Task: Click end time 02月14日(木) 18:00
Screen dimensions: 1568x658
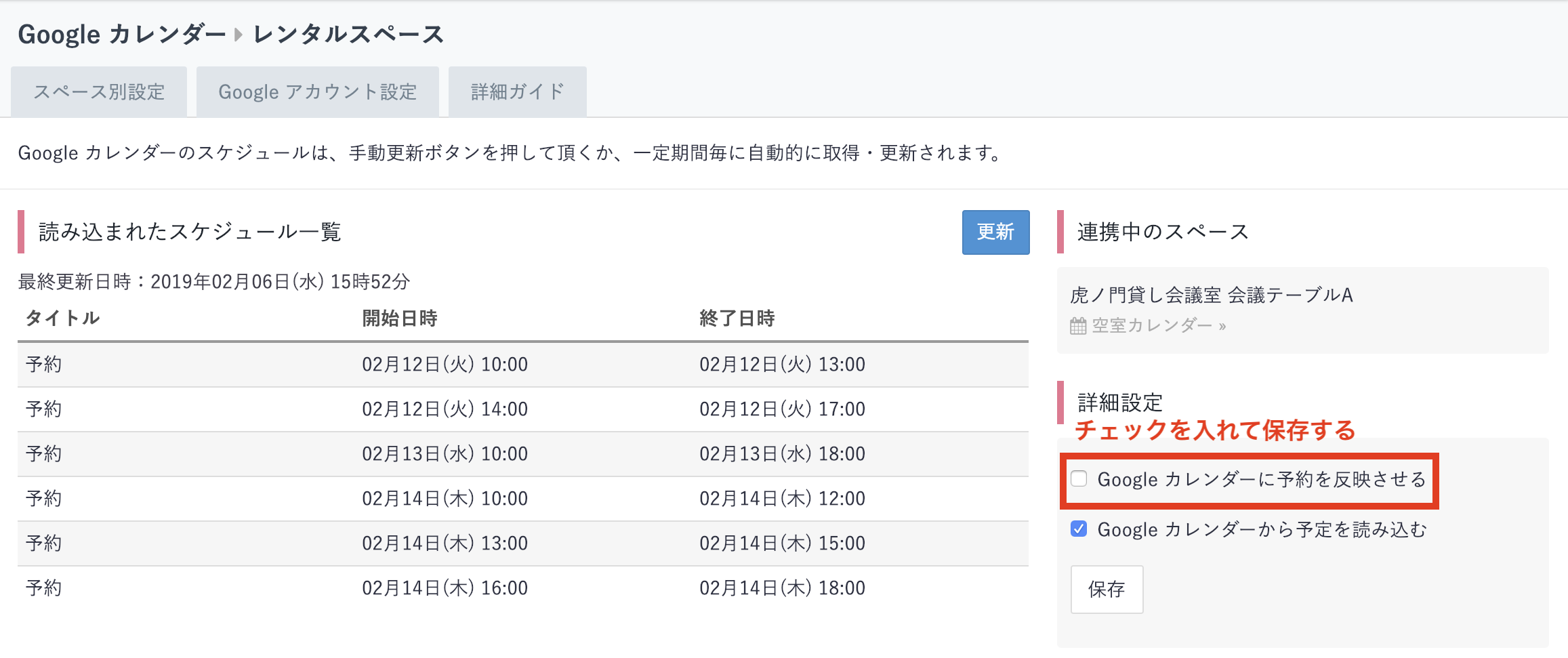Action: point(782,588)
